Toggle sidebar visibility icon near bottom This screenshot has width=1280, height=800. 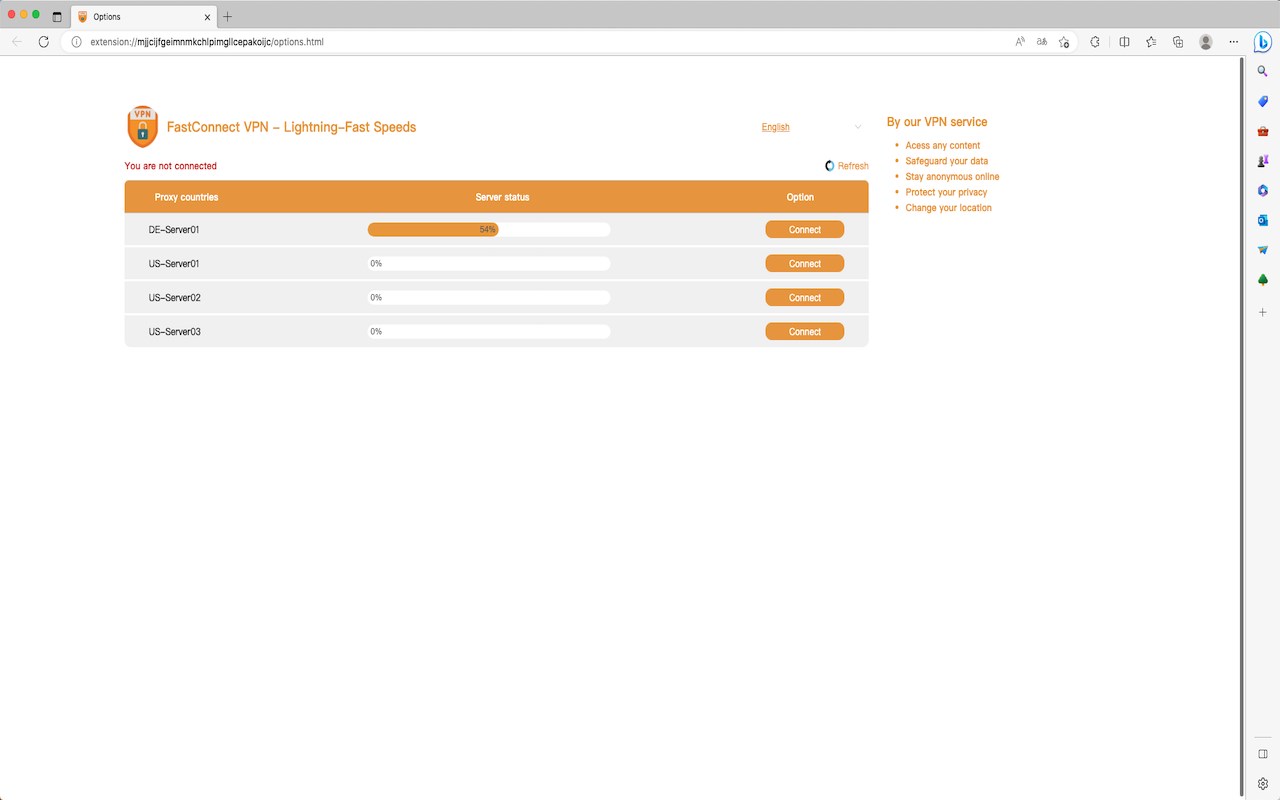point(1263,754)
